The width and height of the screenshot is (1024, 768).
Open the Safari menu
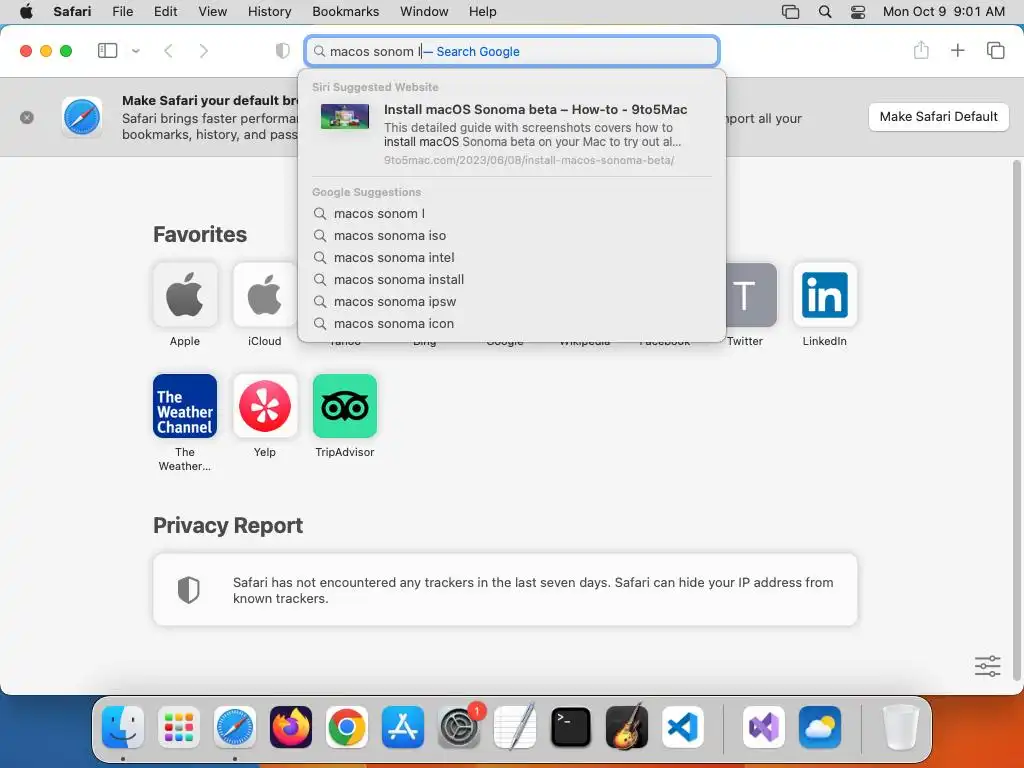[72, 12]
